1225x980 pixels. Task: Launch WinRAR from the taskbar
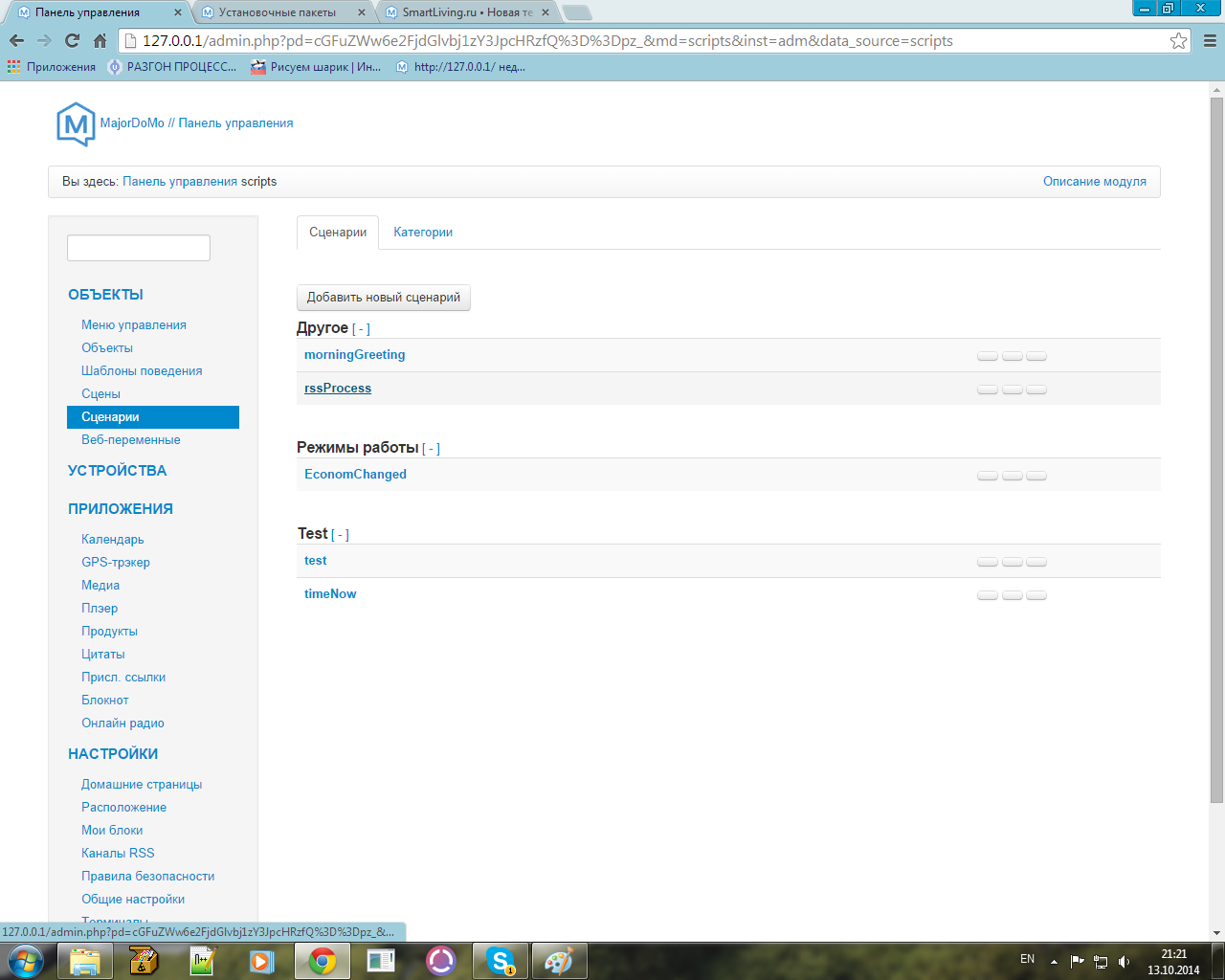pyautogui.click(x=144, y=961)
